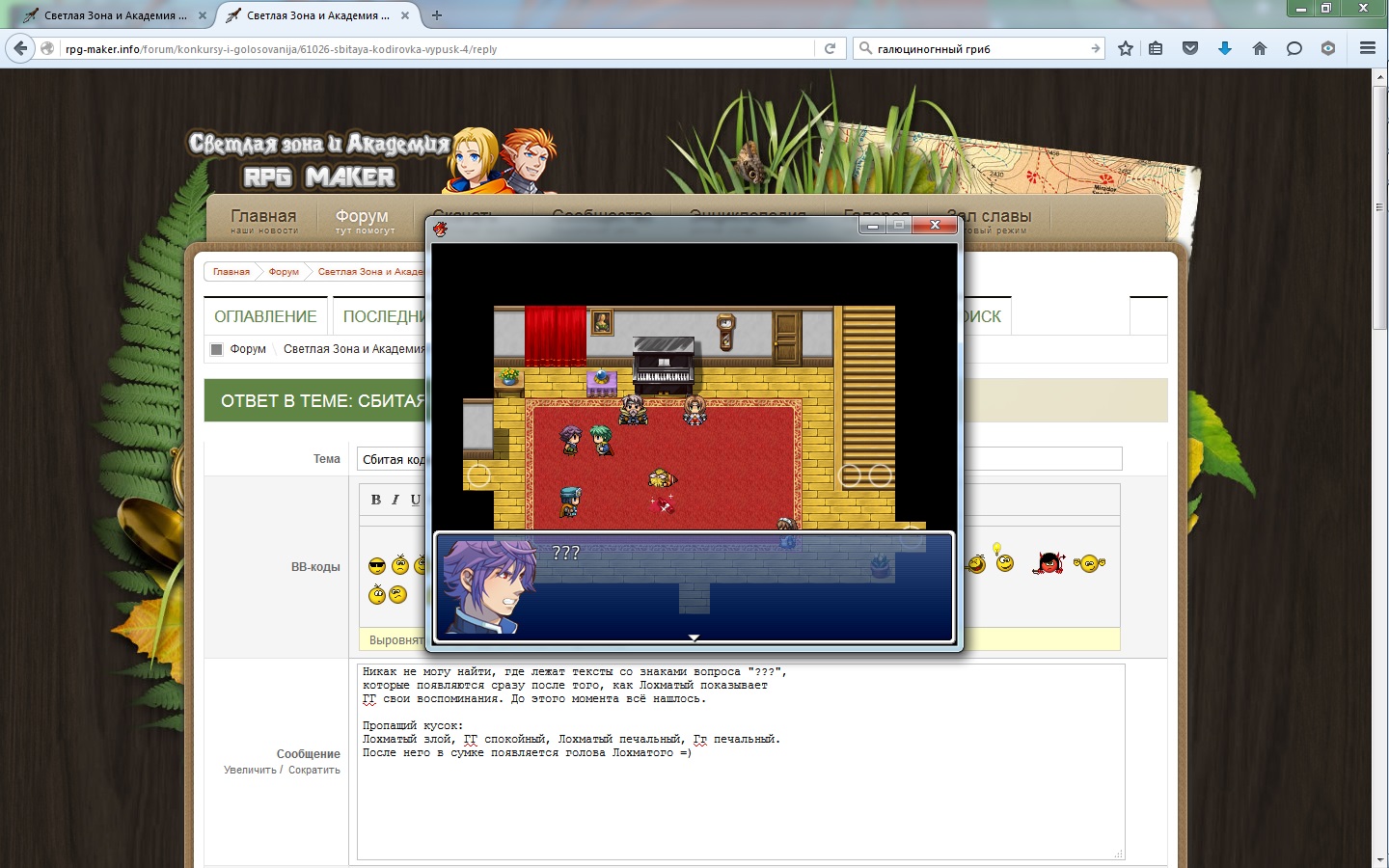Click the ??? text in the game dialogue

coord(566,553)
